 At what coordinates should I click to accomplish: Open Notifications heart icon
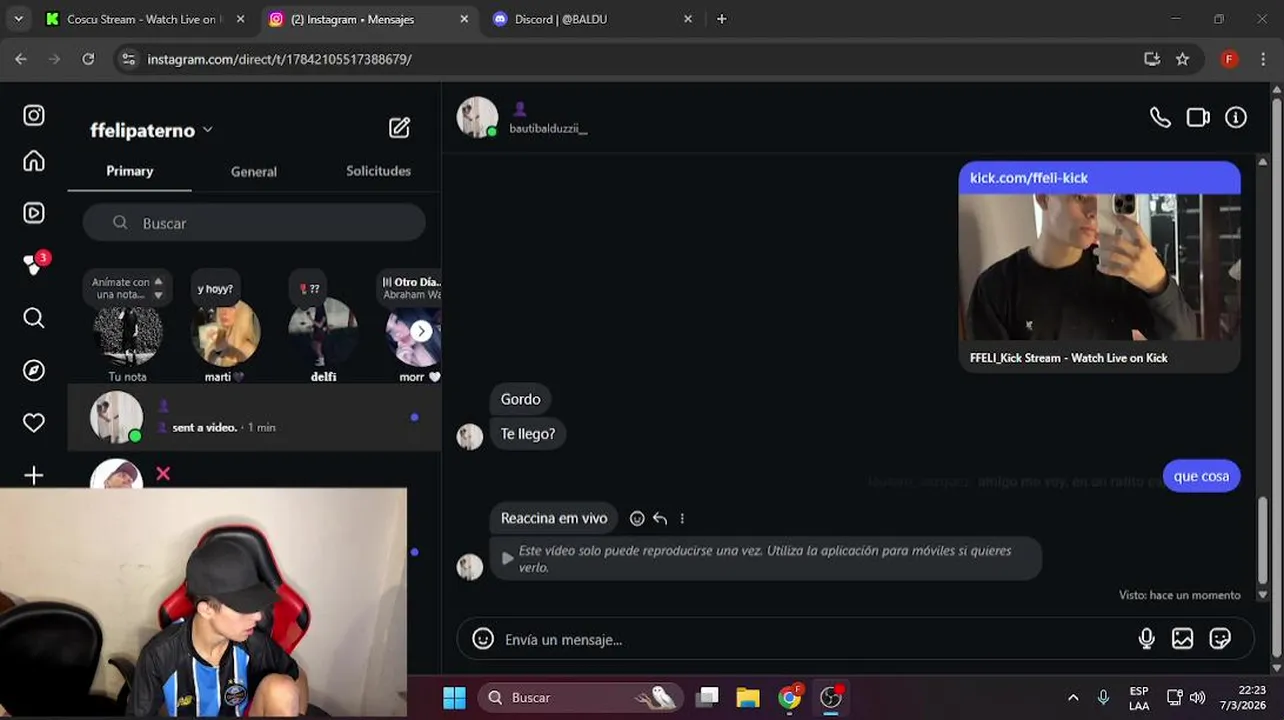pos(34,423)
